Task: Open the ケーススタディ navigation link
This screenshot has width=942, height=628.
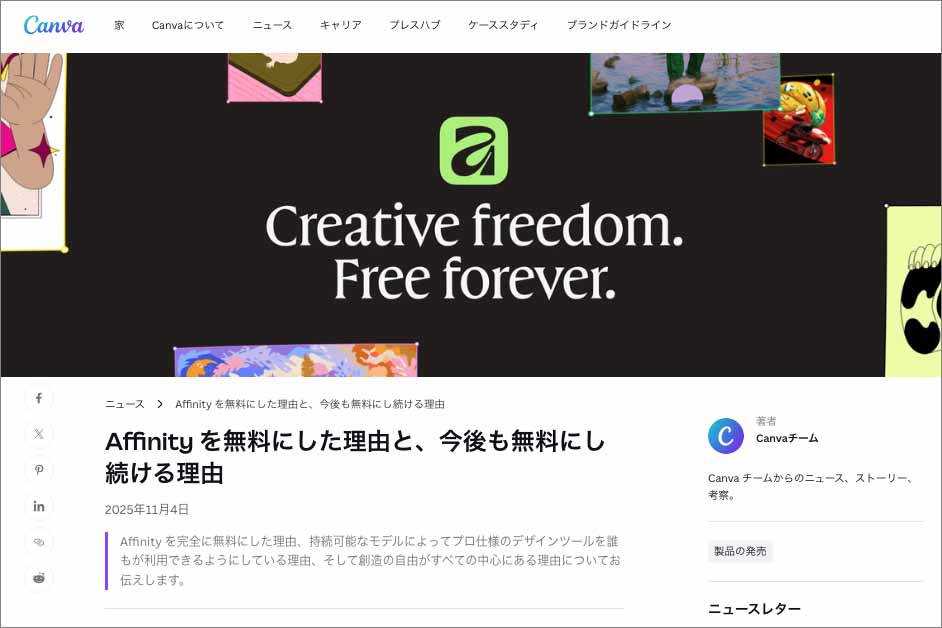Action: (x=503, y=25)
